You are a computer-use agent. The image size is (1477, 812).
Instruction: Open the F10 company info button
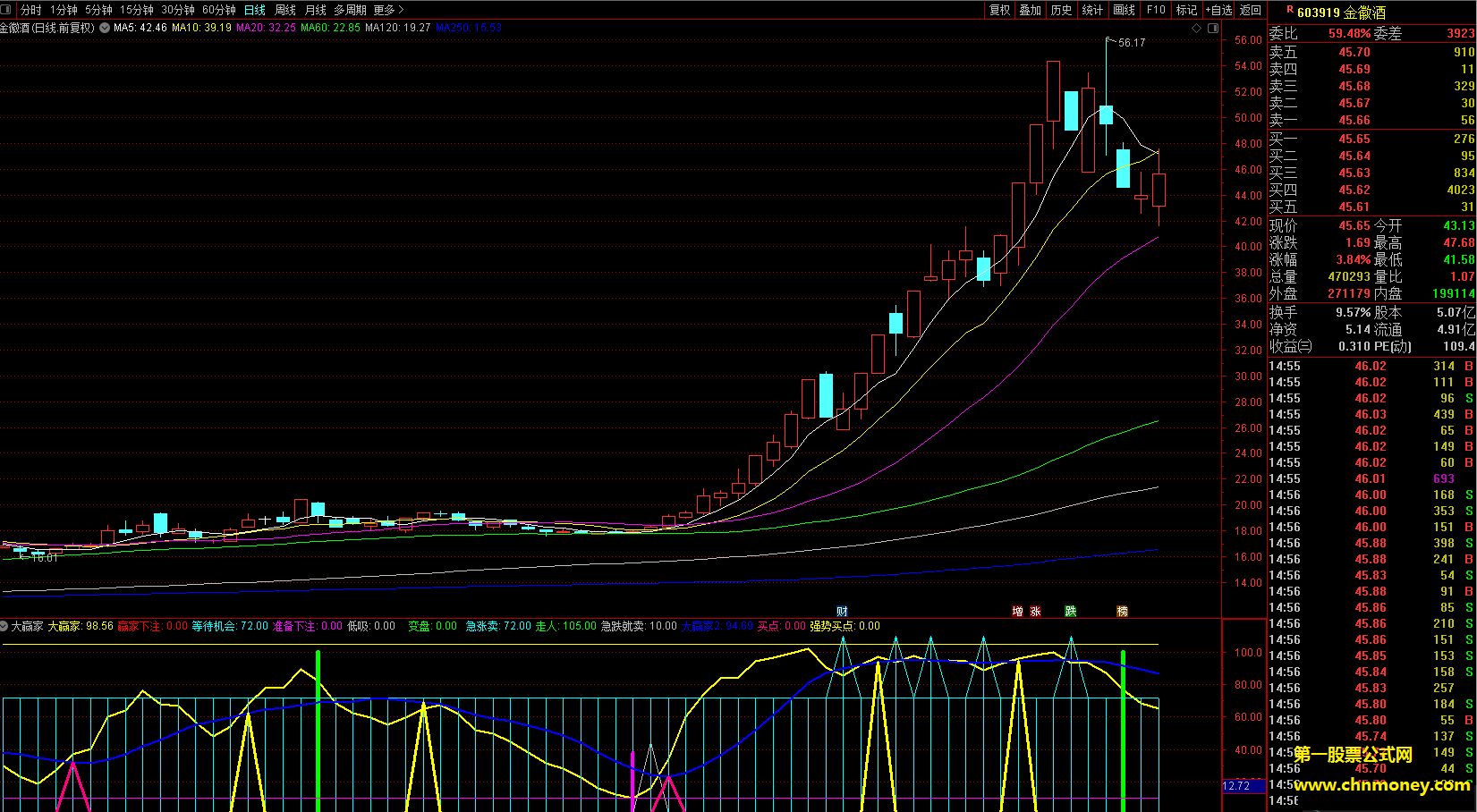[1156, 10]
